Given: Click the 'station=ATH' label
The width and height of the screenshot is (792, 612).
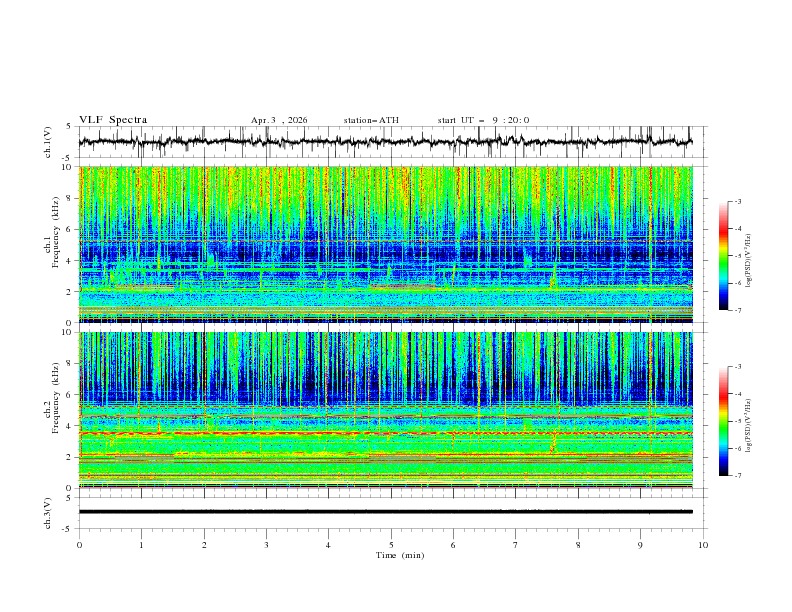Looking at the screenshot, I should pyautogui.click(x=371, y=120).
